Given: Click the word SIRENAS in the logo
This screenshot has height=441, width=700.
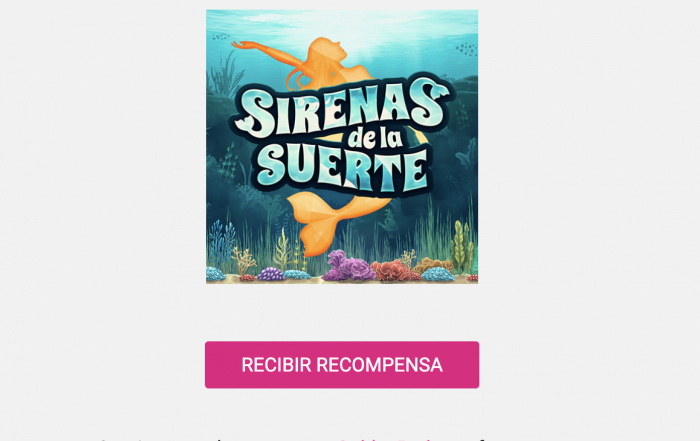Looking at the screenshot, I should coord(342,107).
